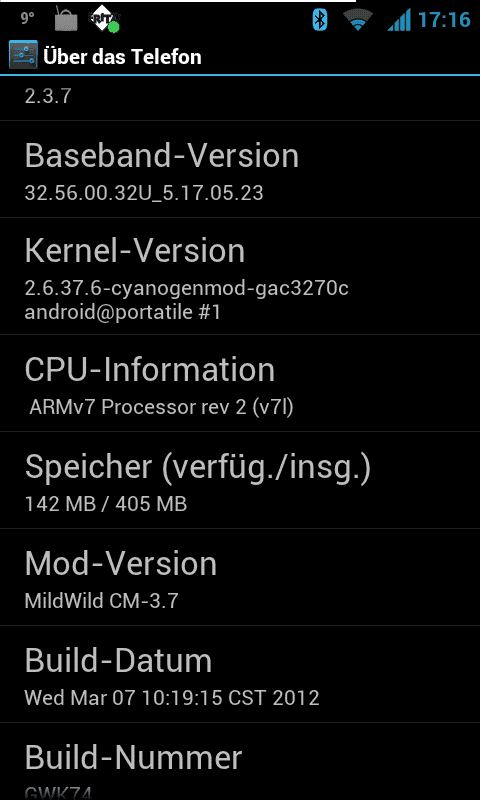480x800 pixels.
Task: Select the Kernel-Version list item
Action: coord(240,277)
